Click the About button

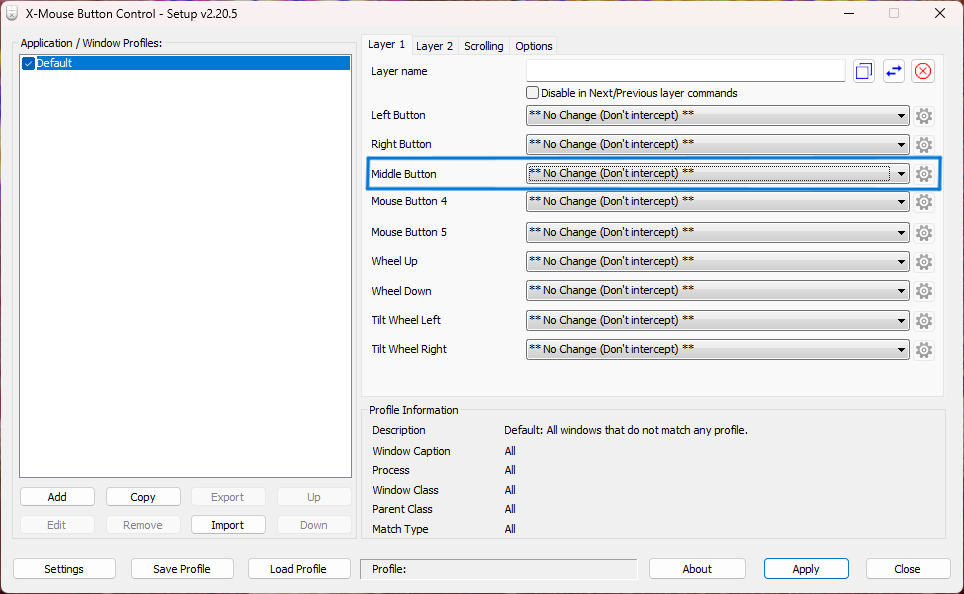(697, 569)
